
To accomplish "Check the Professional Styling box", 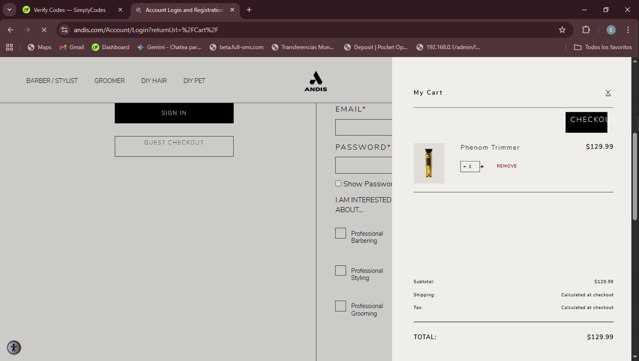I will [340, 271].
